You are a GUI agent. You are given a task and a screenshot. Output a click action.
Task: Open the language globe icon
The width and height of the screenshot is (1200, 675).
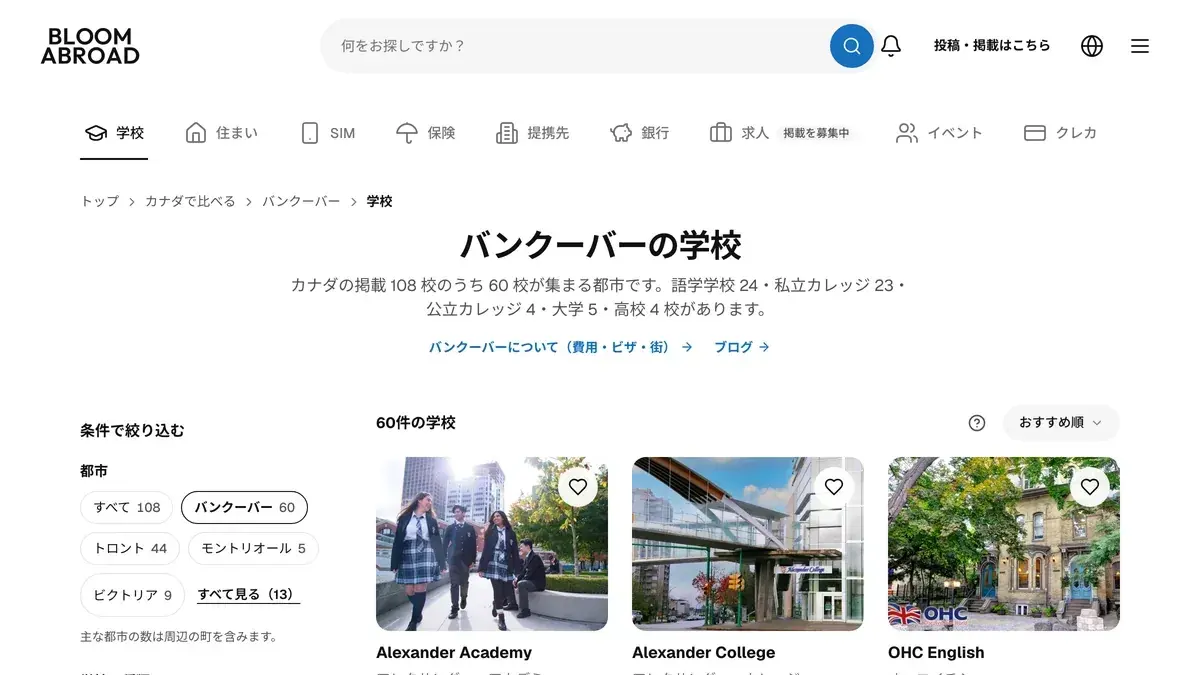1092,46
